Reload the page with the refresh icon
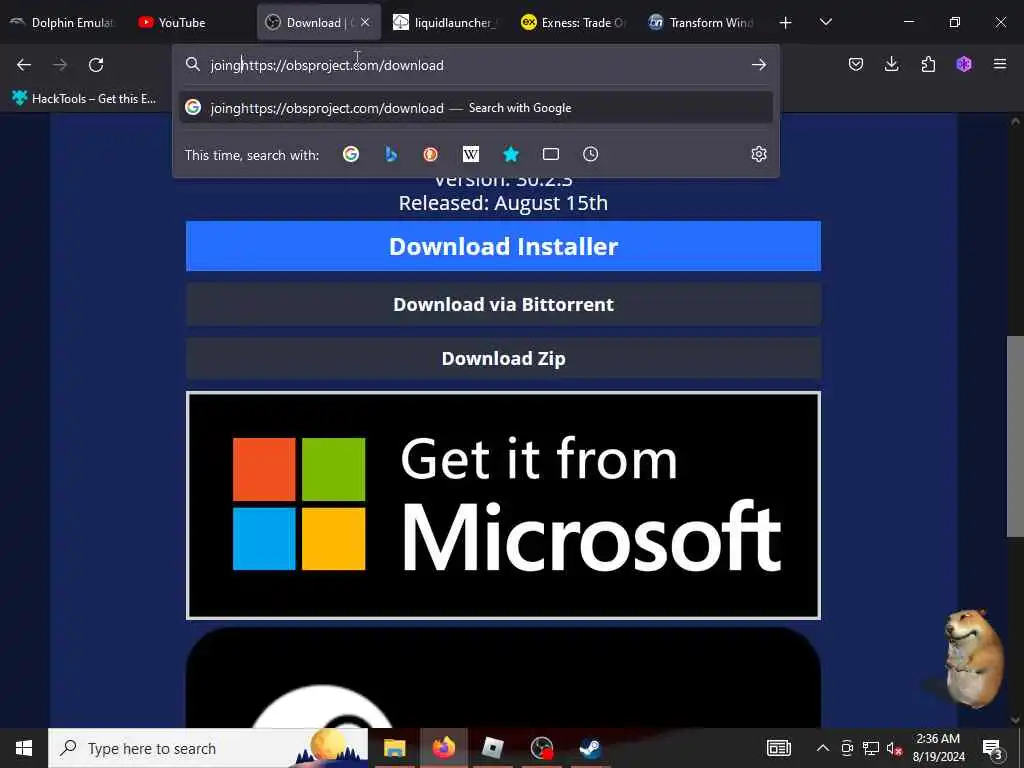The width and height of the screenshot is (1024, 768). click(96, 65)
